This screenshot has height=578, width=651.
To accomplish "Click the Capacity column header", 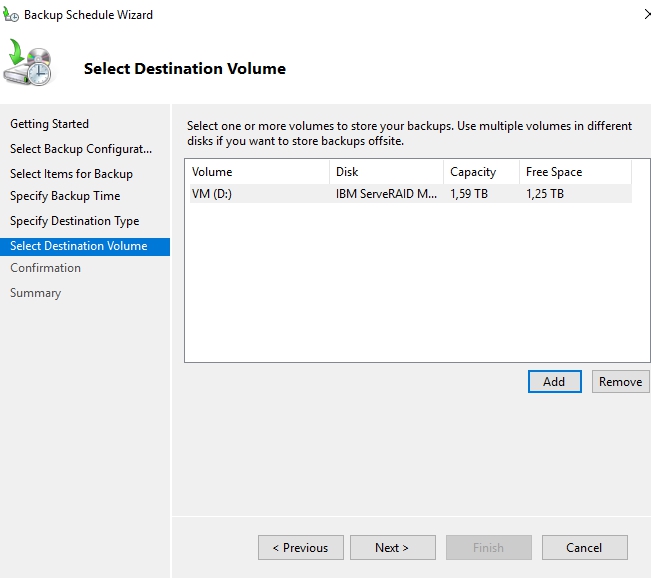I will (480, 172).
